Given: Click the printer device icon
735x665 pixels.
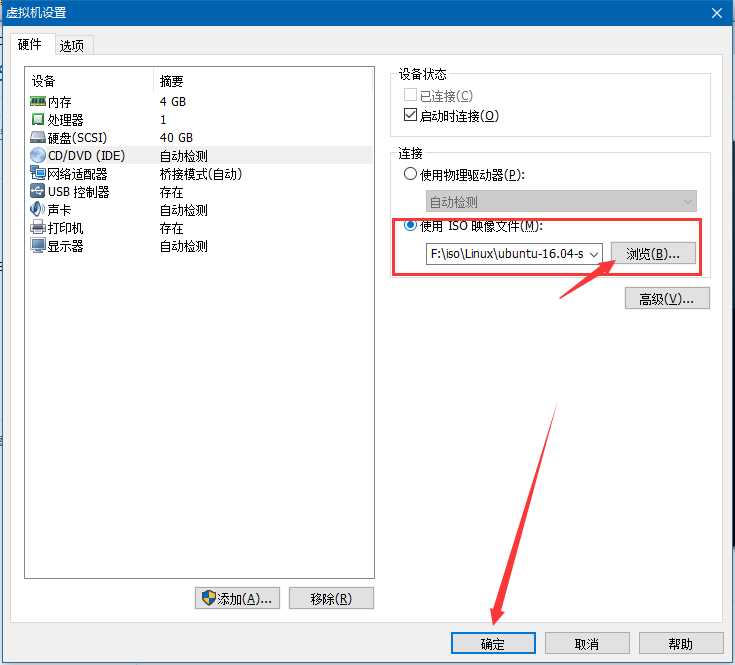Looking at the screenshot, I should (38, 227).
